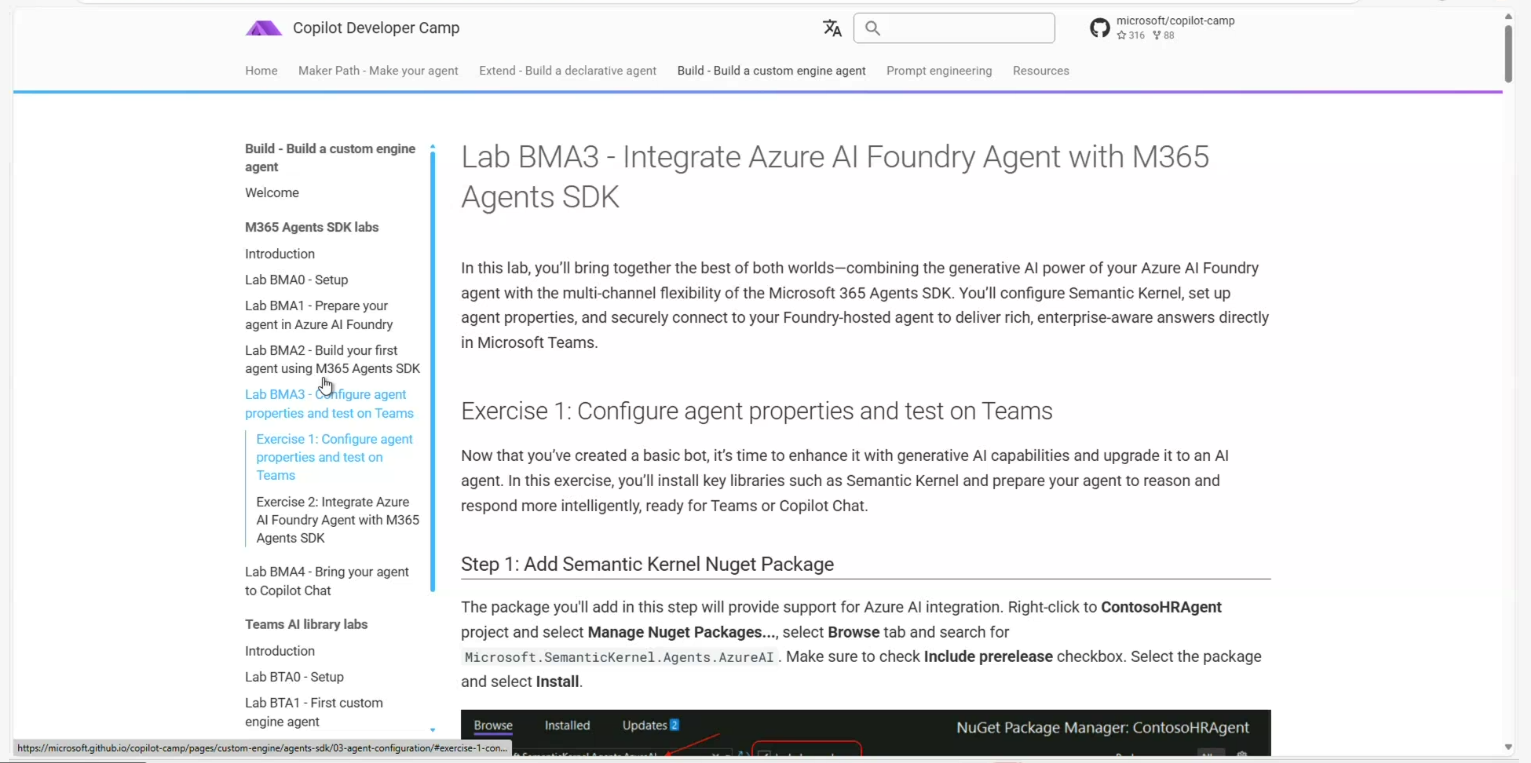Open the Prompt engineering tab
This screenshot has width=1531, height=763.
tap(939, 71)
